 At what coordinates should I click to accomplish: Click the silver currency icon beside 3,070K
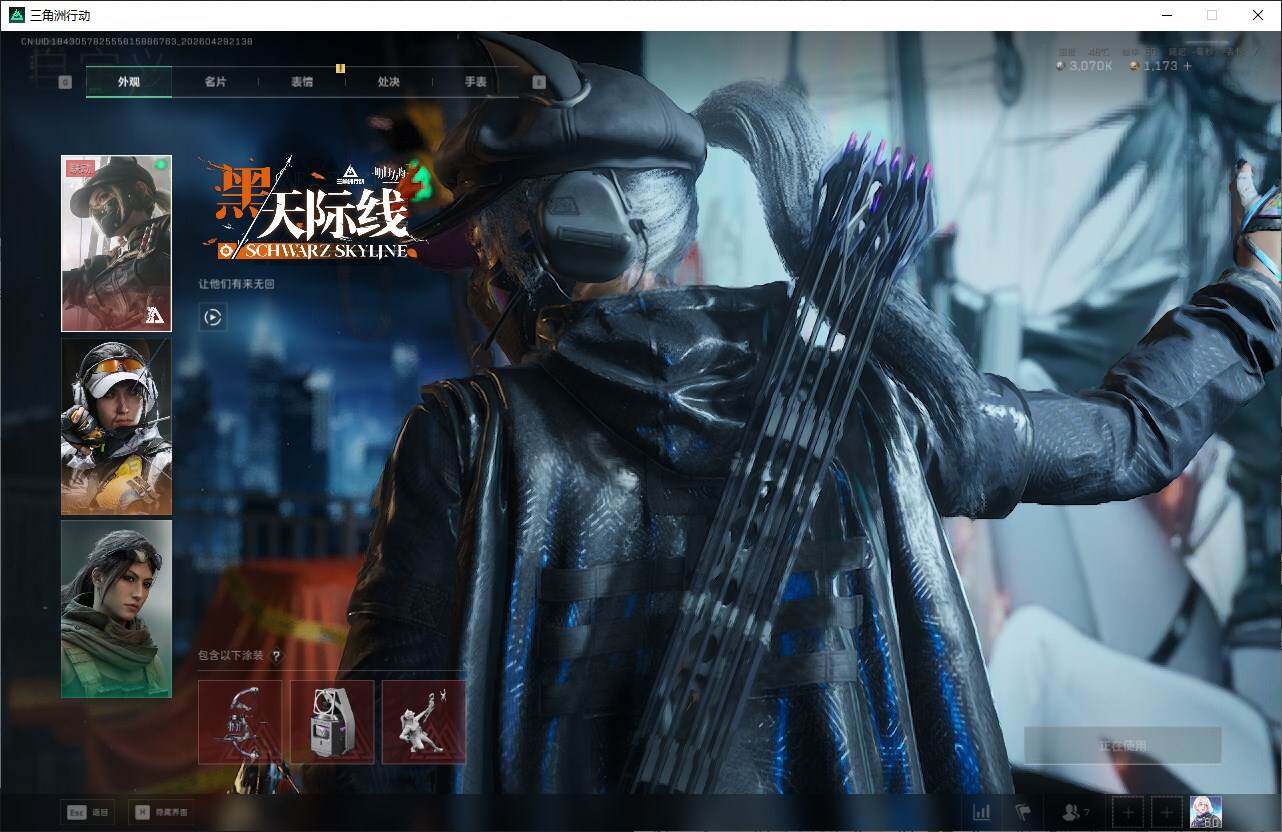pyautogui.click(x=1060, y=66)
